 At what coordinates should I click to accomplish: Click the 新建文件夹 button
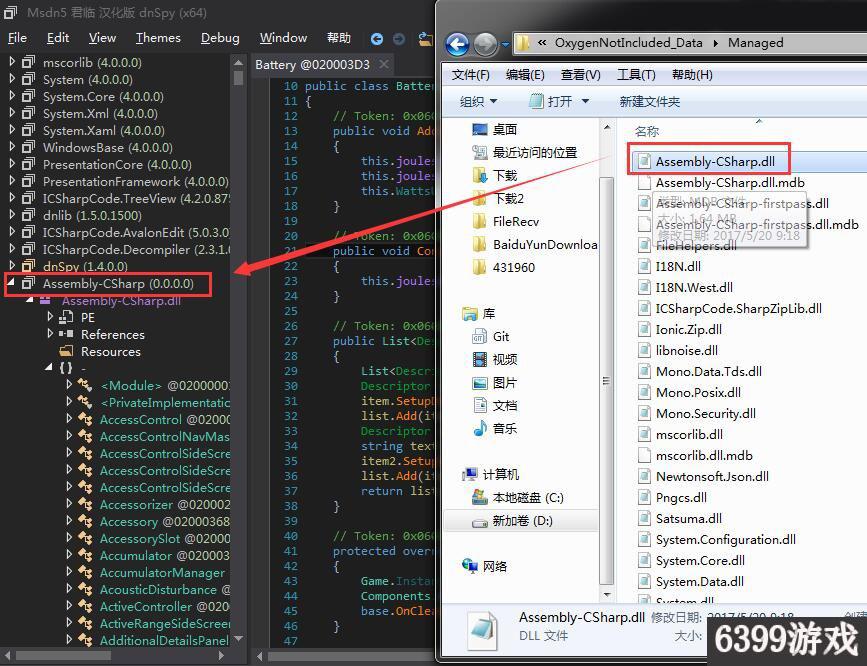pyautogui.click(x=650, y=101)
